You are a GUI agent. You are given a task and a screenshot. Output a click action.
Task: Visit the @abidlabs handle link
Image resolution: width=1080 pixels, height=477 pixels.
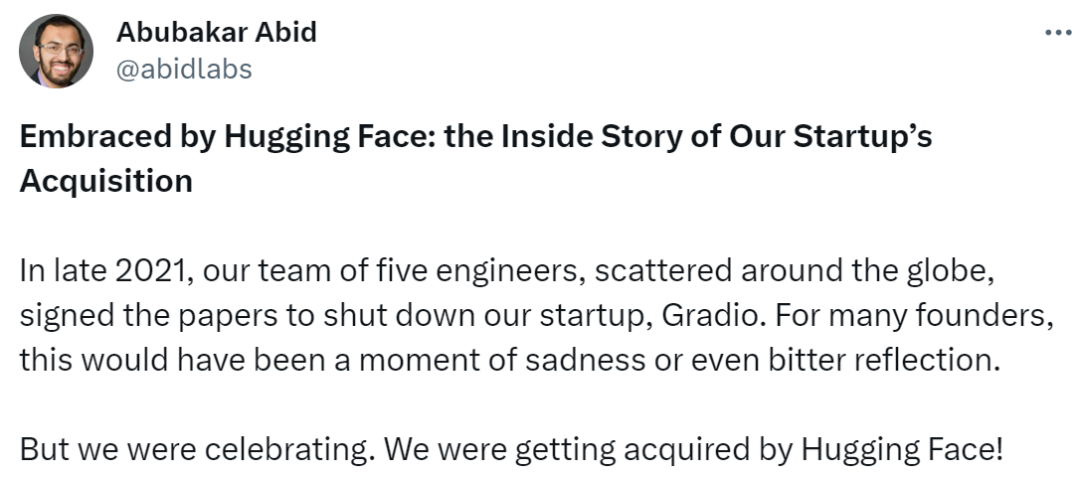pyautogui.click(x=184, y=69)
